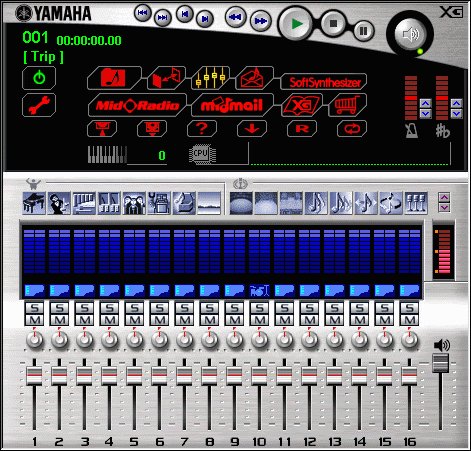Viewport: 471px width, 451px height.
Task: Skip to the next song
Action: tap(205, 19)
